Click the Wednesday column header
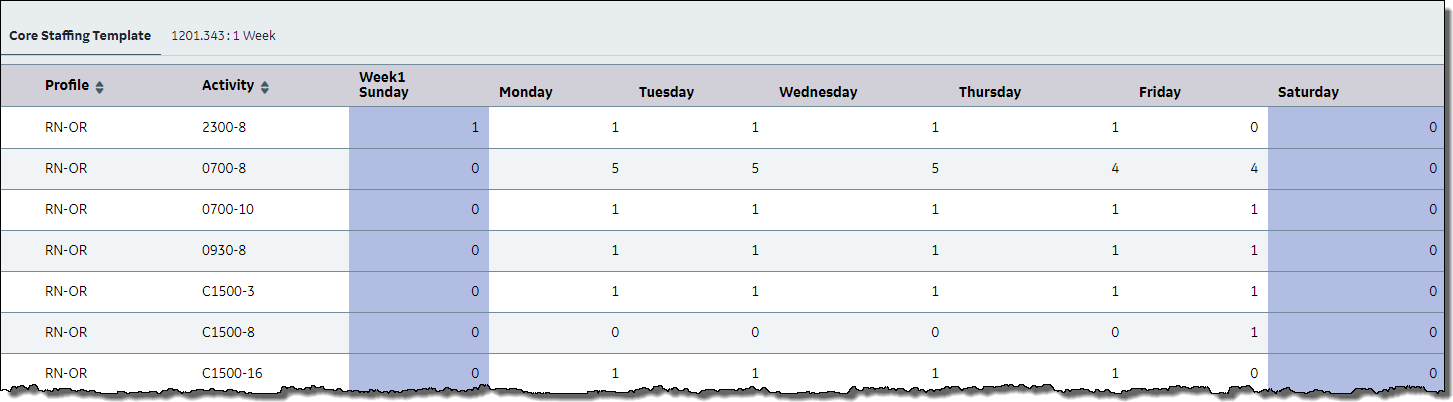Image resolution: width=1453 pixels, height=402 pixels. click(x=818, y=92)
